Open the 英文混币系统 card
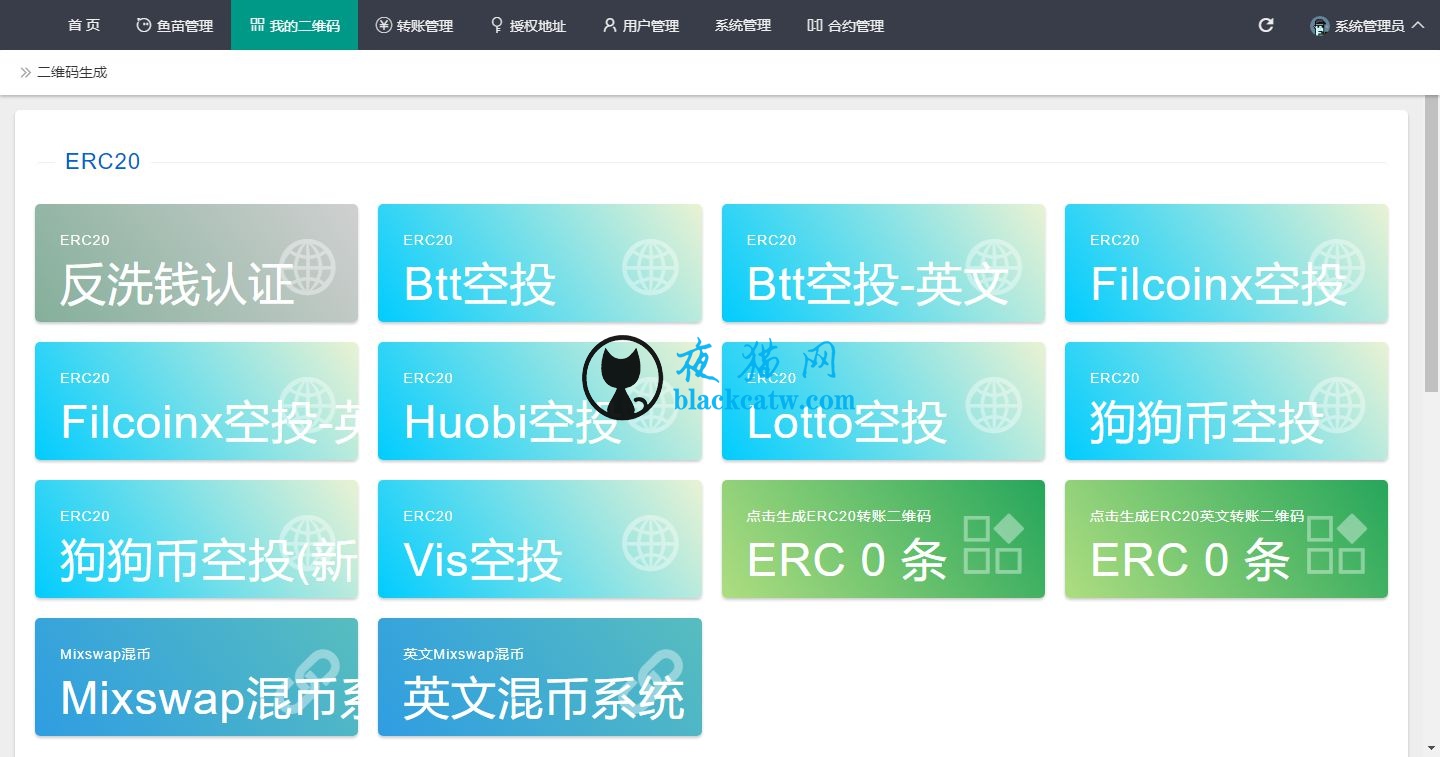This screenshot has width=1440, height=757. (x=540, y=677)
